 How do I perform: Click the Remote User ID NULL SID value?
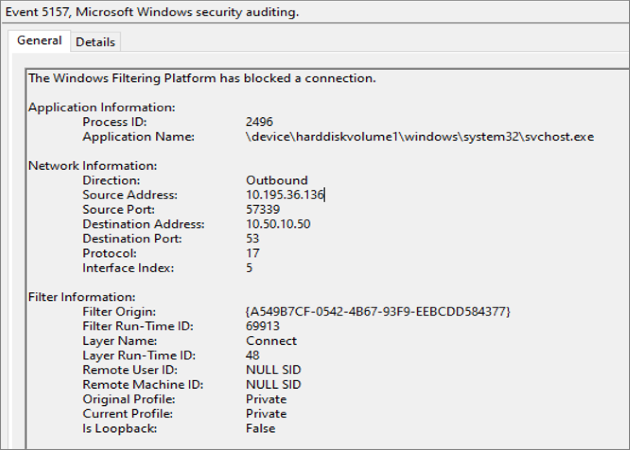tap(273, 370)
